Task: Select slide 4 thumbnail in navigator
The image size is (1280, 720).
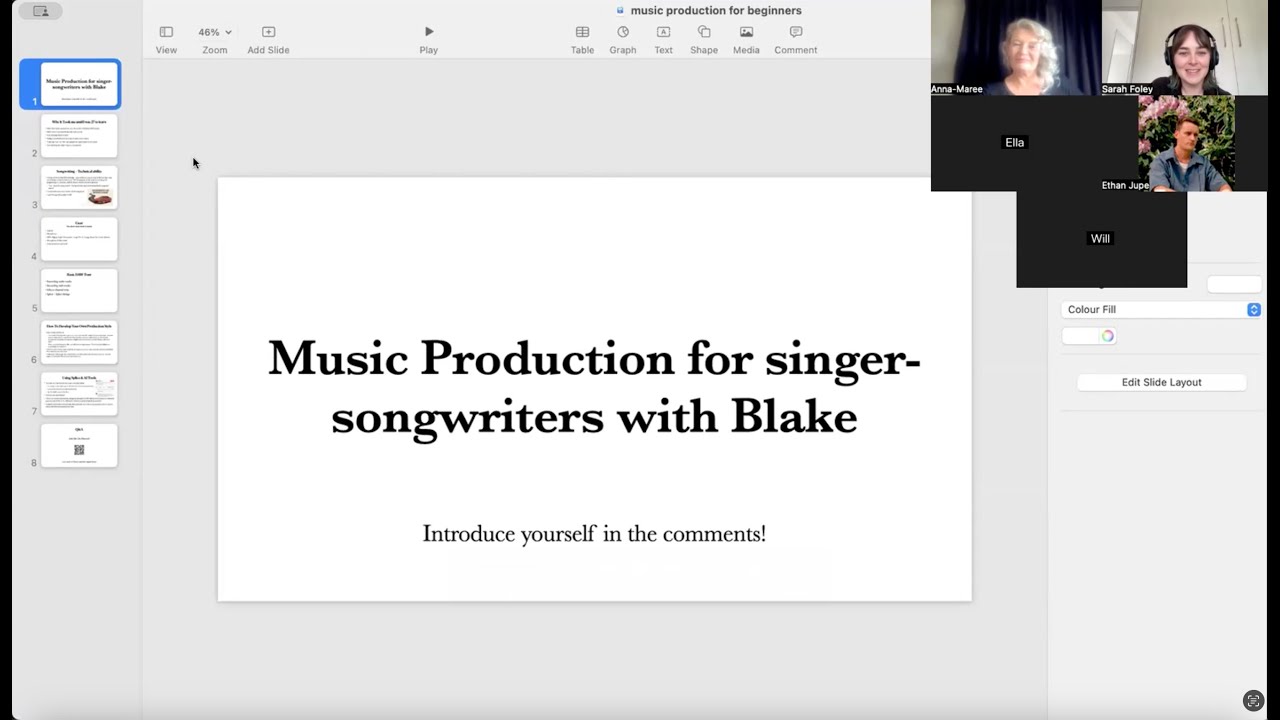Action: pyautogui.click(x=79, y=239)
